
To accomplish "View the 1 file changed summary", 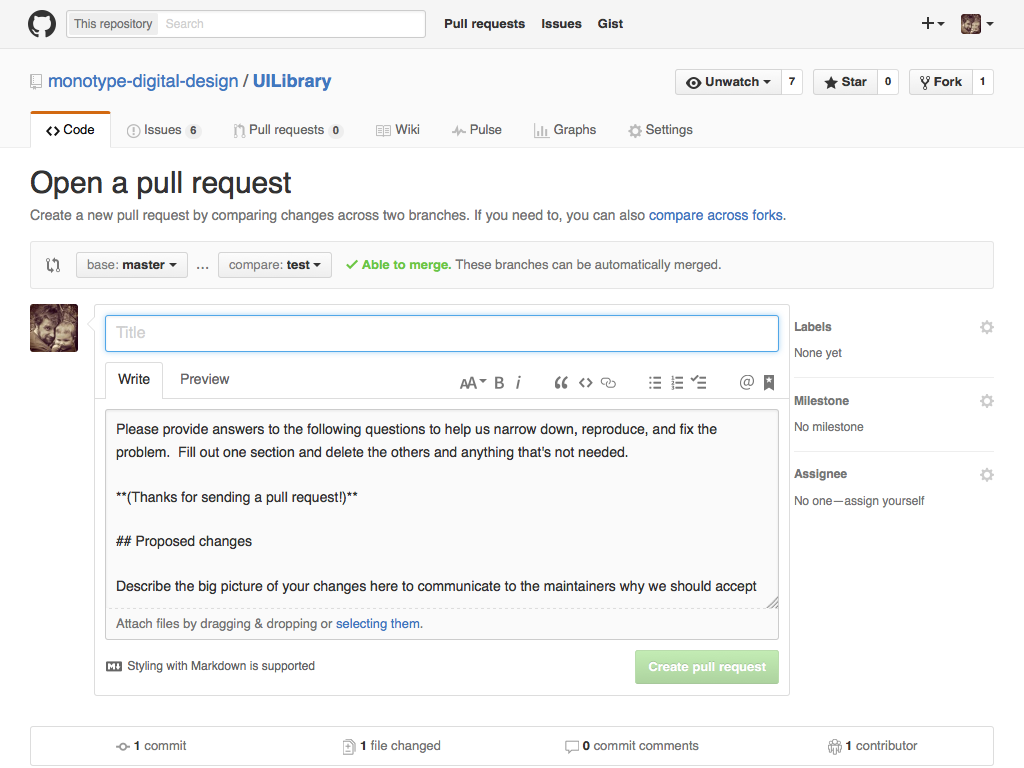I will click(392, 746).
